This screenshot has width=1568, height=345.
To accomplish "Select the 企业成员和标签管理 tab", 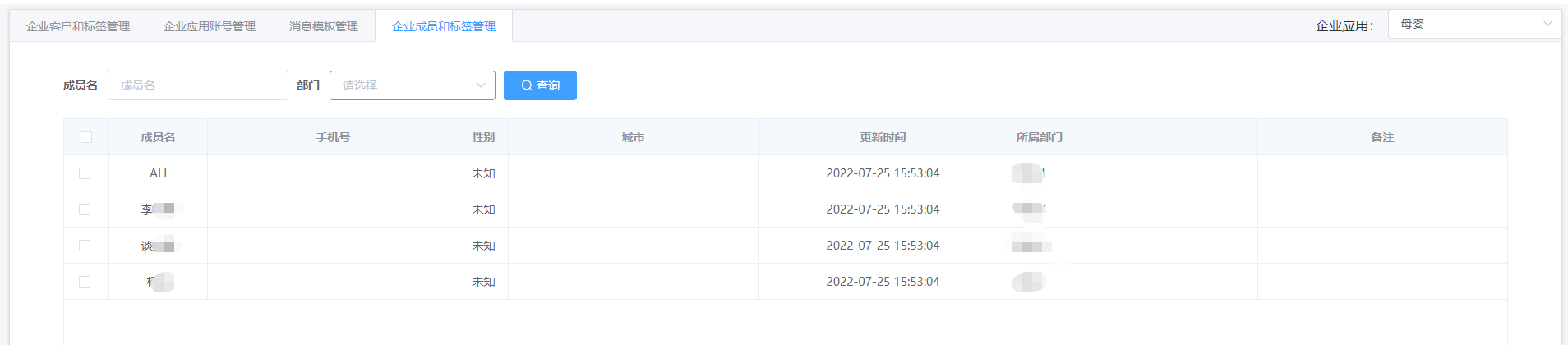I will click(x=444, y=26).
